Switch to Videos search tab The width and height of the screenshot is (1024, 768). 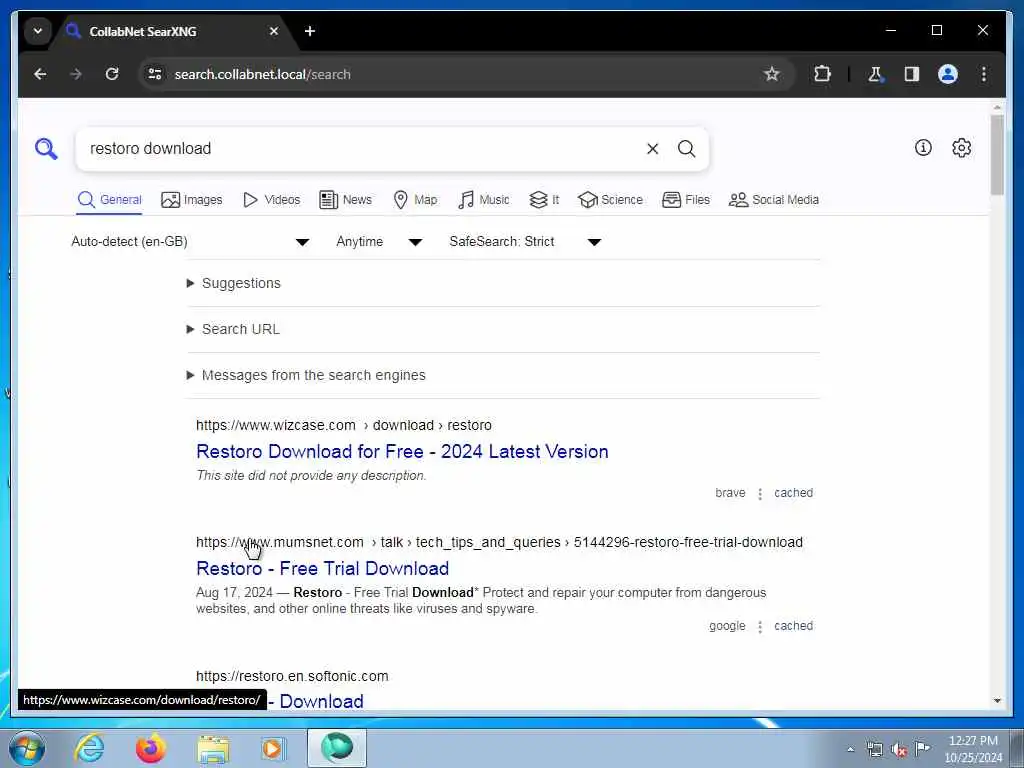click(272, 200)
